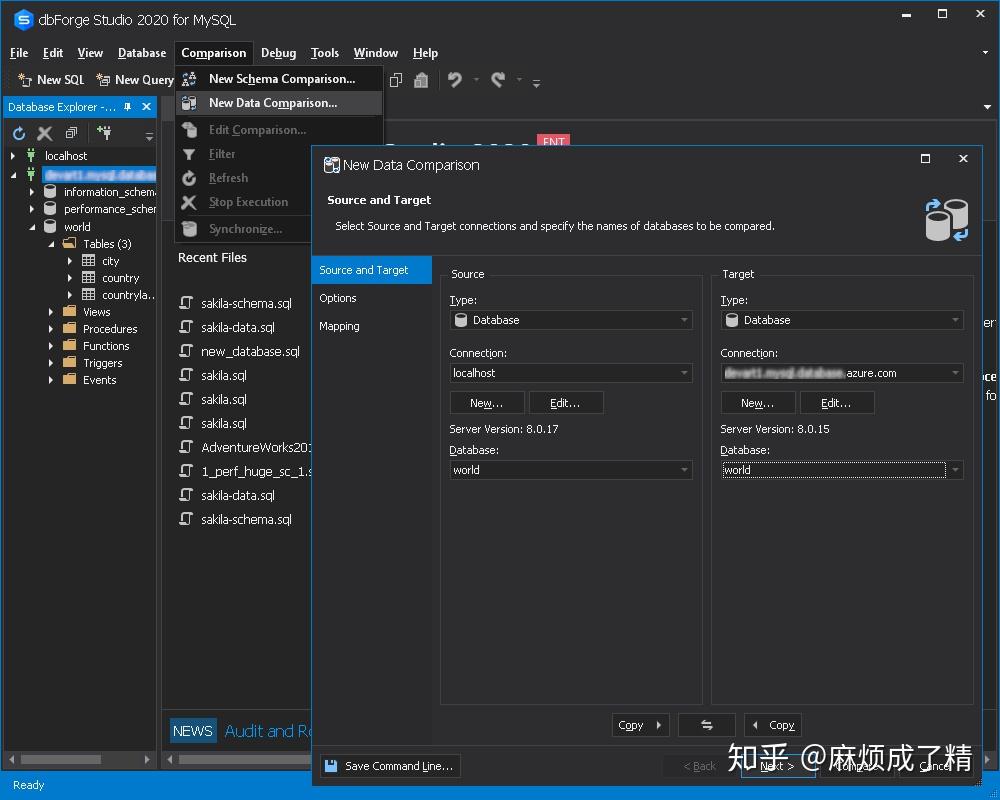Swap Source and Target with the exchange icon
Screen dimensions: 1000x800
tap(707, 725)
